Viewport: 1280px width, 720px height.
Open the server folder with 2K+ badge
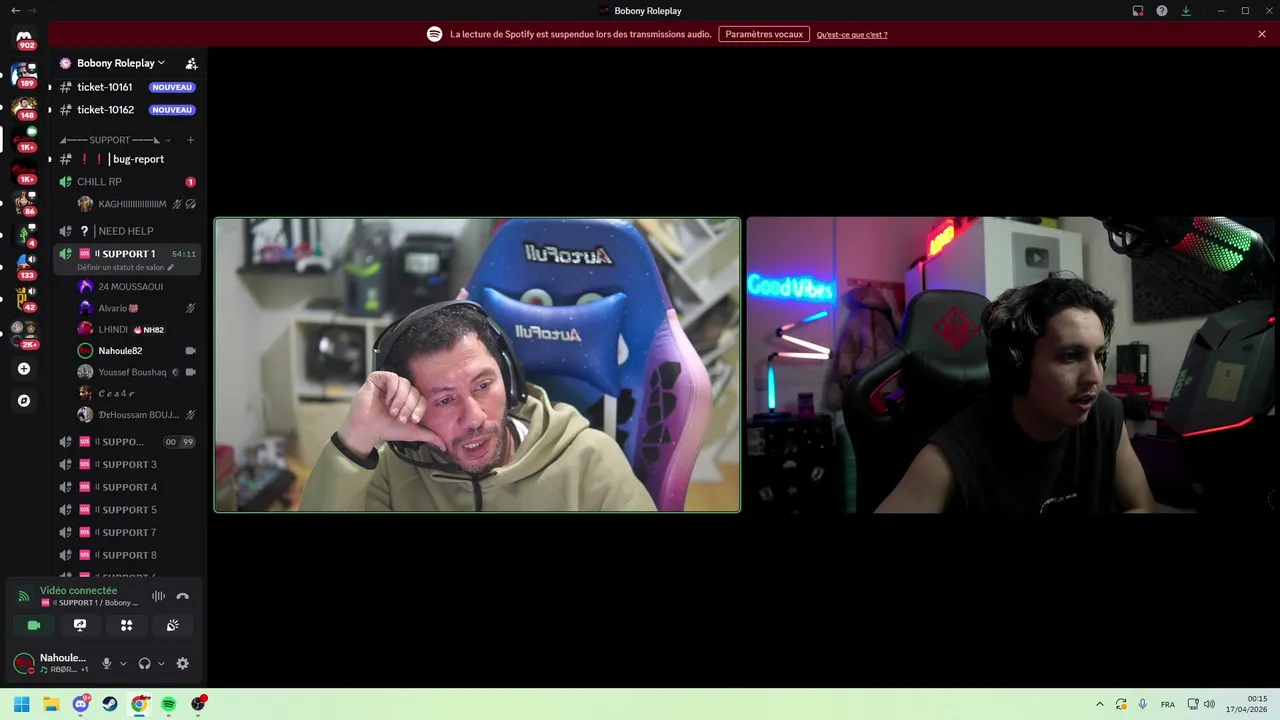click(24, 335)
